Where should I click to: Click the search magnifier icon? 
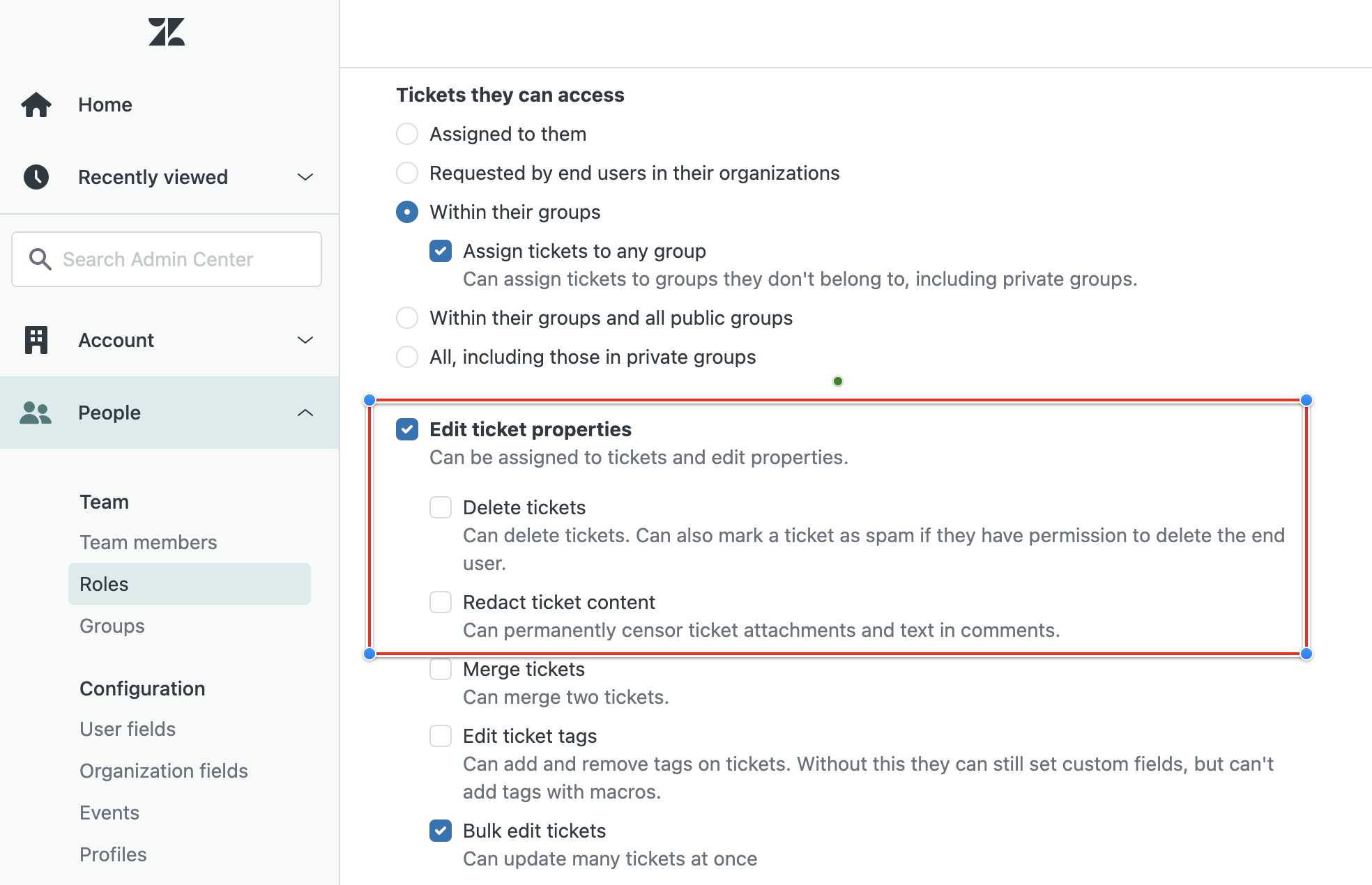click(x=40, y=259)
